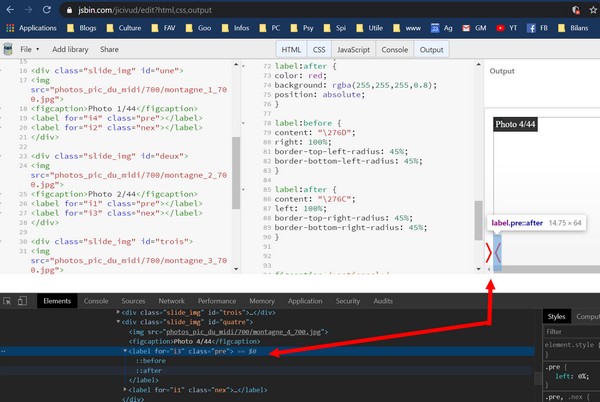This screenshot has height=402, width=600.
Task: Click the Photo 4/44 caption in Output
Action: click(515, 124)
